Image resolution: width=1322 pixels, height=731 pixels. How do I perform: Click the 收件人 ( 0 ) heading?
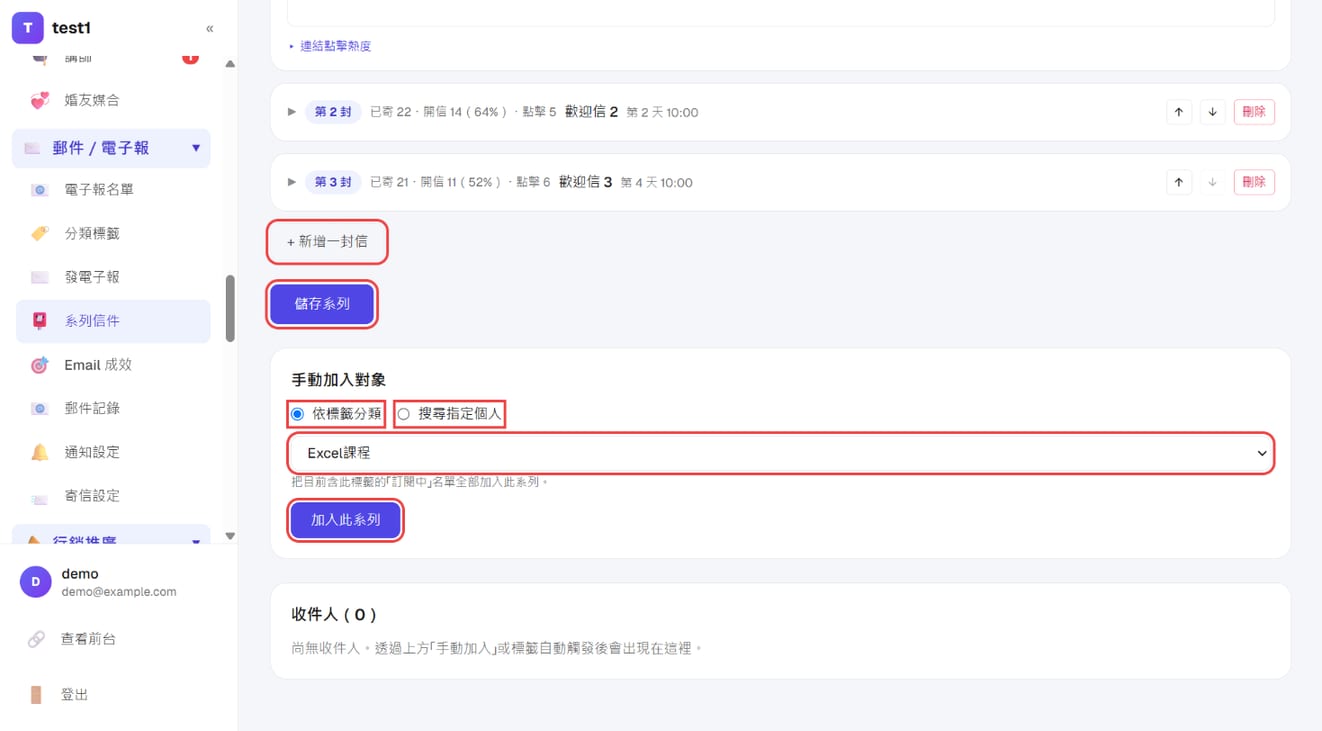coord(334,615)
